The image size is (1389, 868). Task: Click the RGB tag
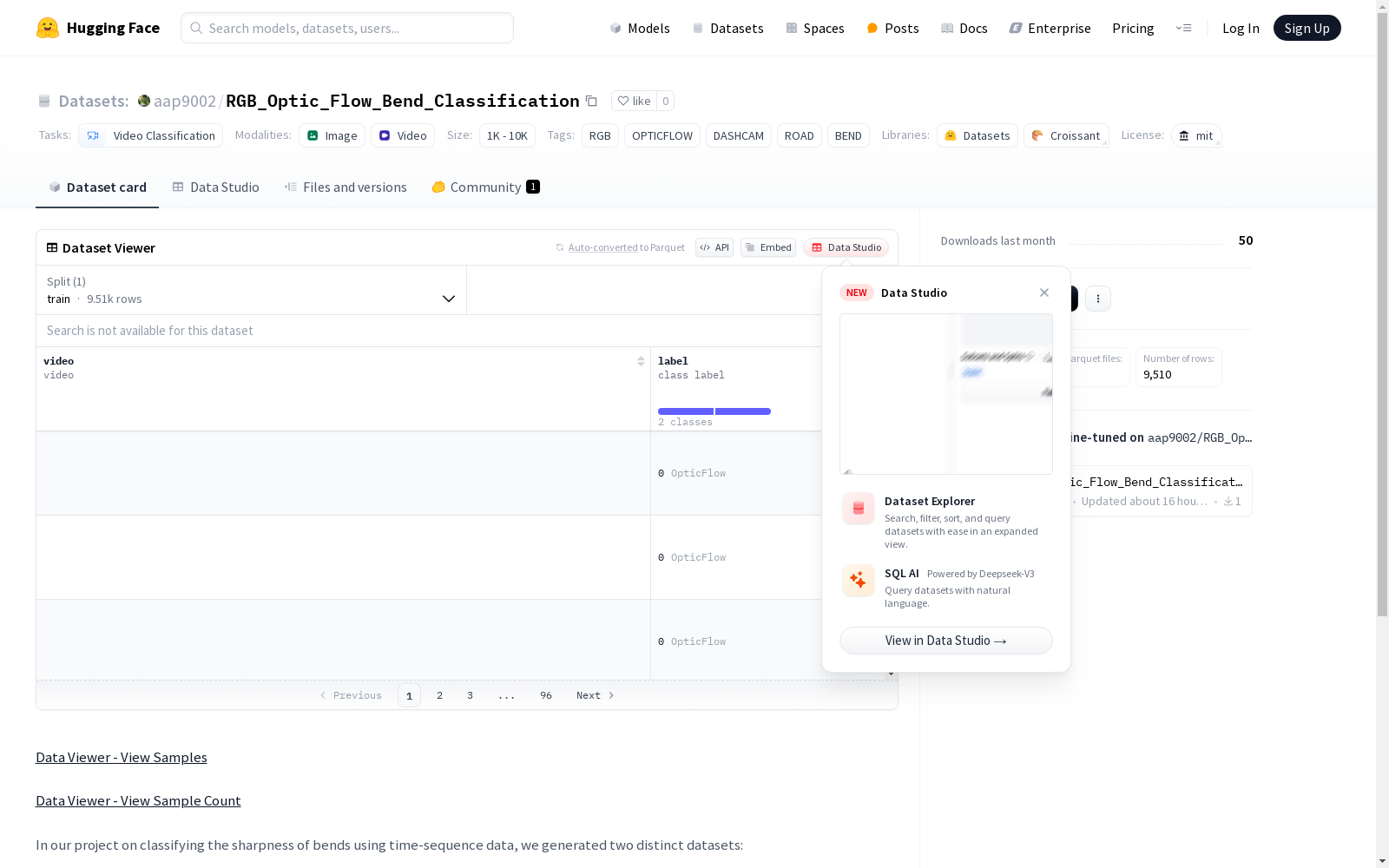(600, 135)
